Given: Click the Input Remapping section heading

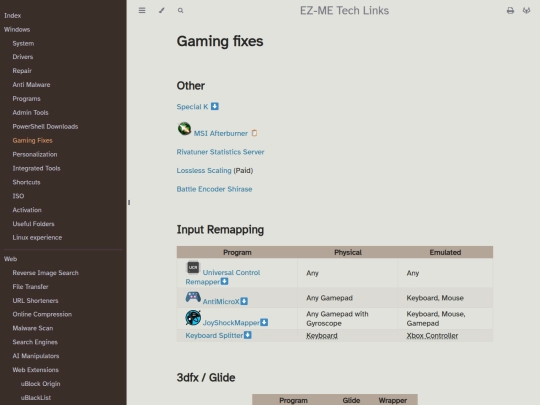Looking at the screenshot, I should pos(220,229).
